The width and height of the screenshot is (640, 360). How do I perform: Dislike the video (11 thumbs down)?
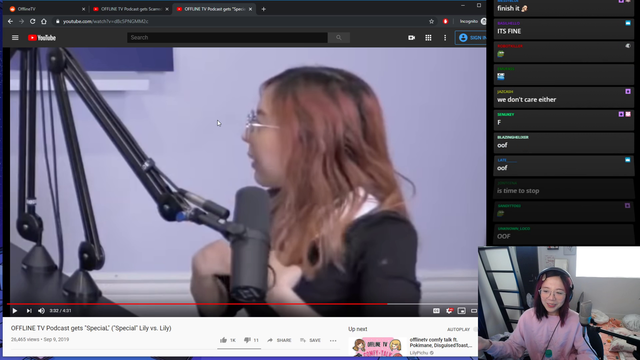coord(251,340)
